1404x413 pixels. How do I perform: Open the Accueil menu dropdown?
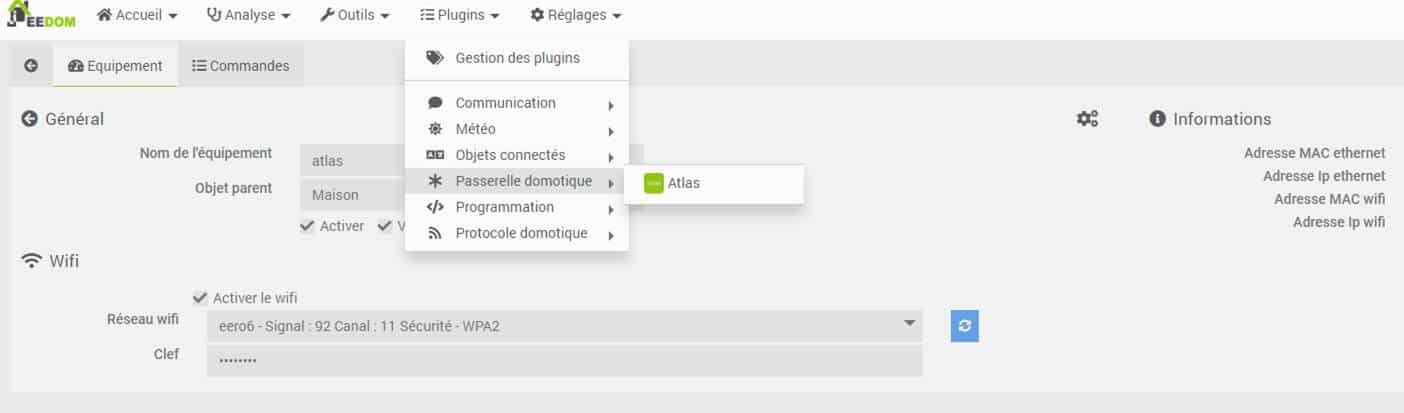pos(137,15)
